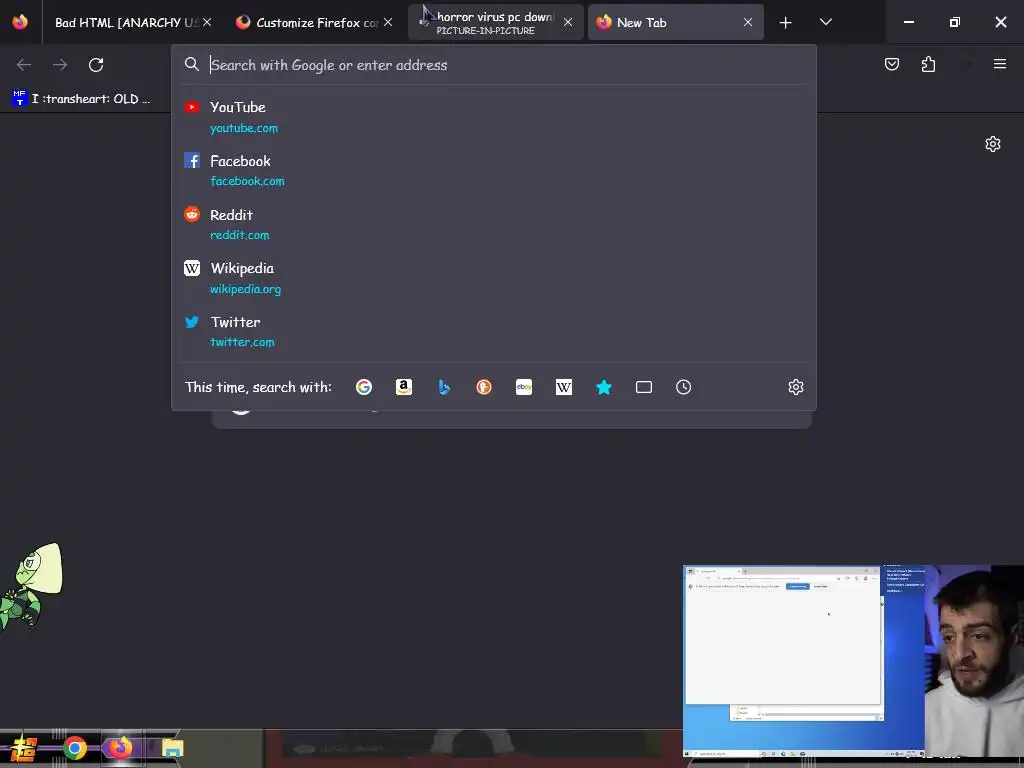Open search settings gear in the dropdown
Image resolution: width=1024 pixels, height=768 pixels.
[x=795, y=387]
